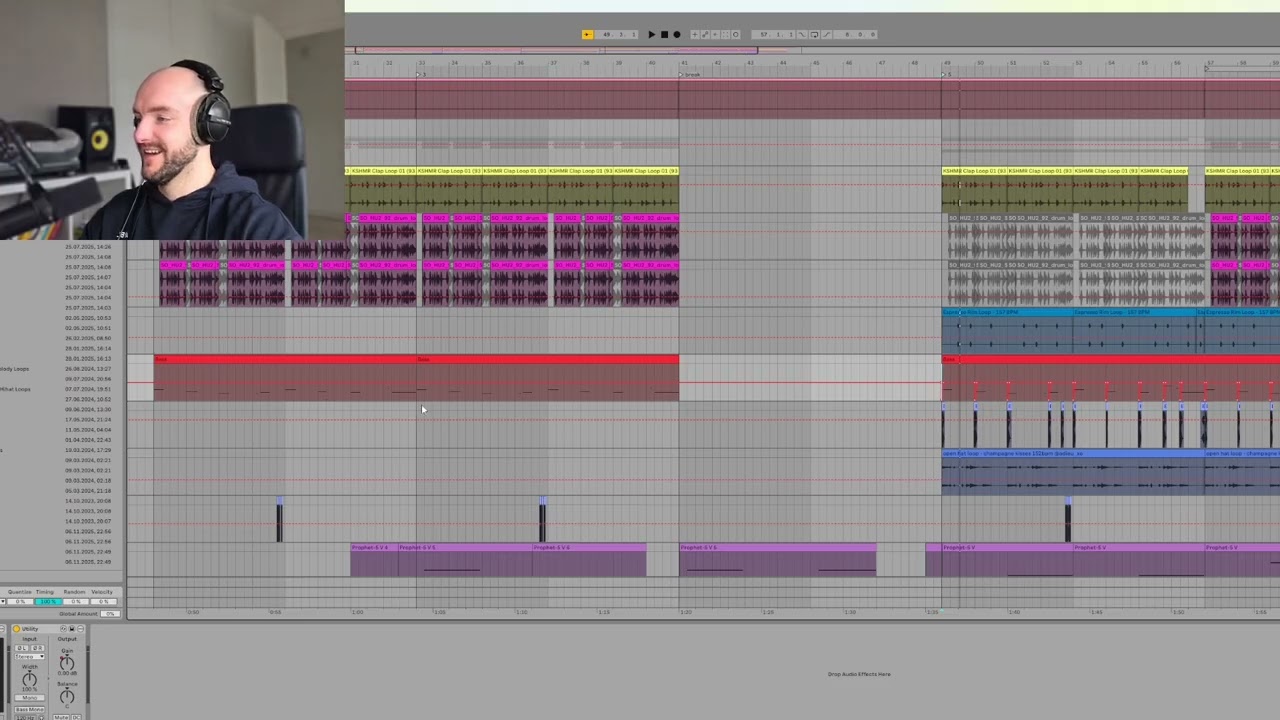Toggle the Punch-Out switch icon
The image size is (1280, 720).
pos(827,34)
